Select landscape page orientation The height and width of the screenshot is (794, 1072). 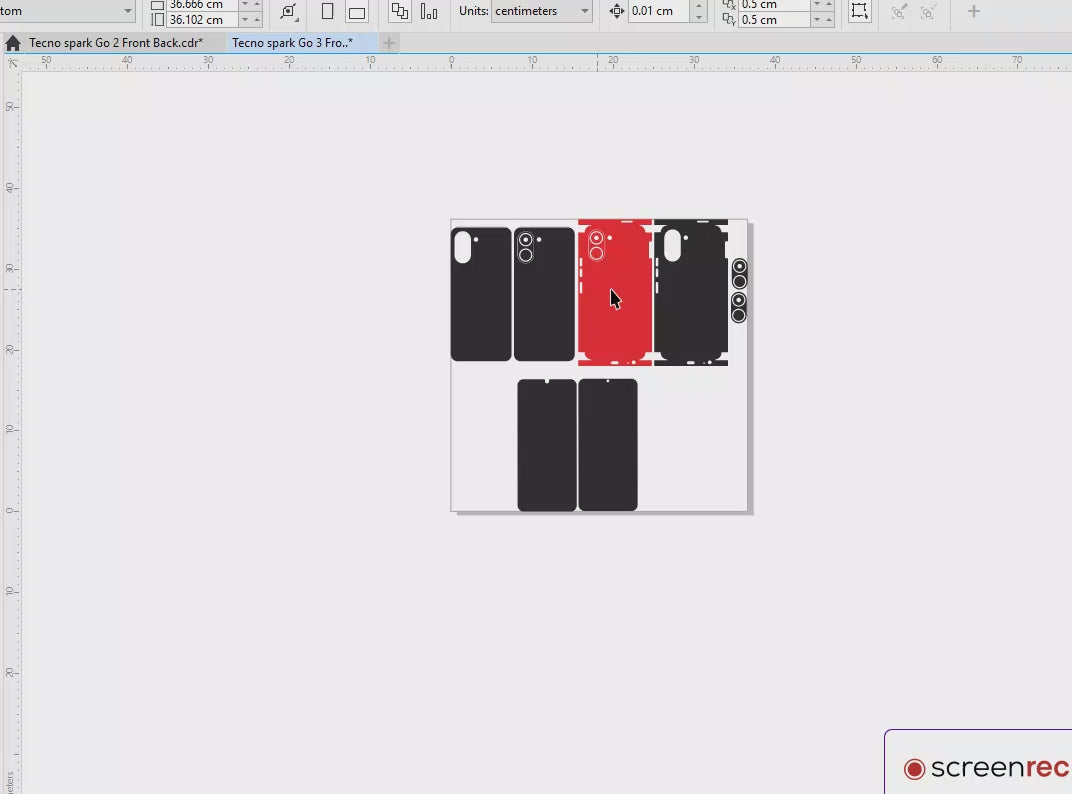[x=356, y=12]
